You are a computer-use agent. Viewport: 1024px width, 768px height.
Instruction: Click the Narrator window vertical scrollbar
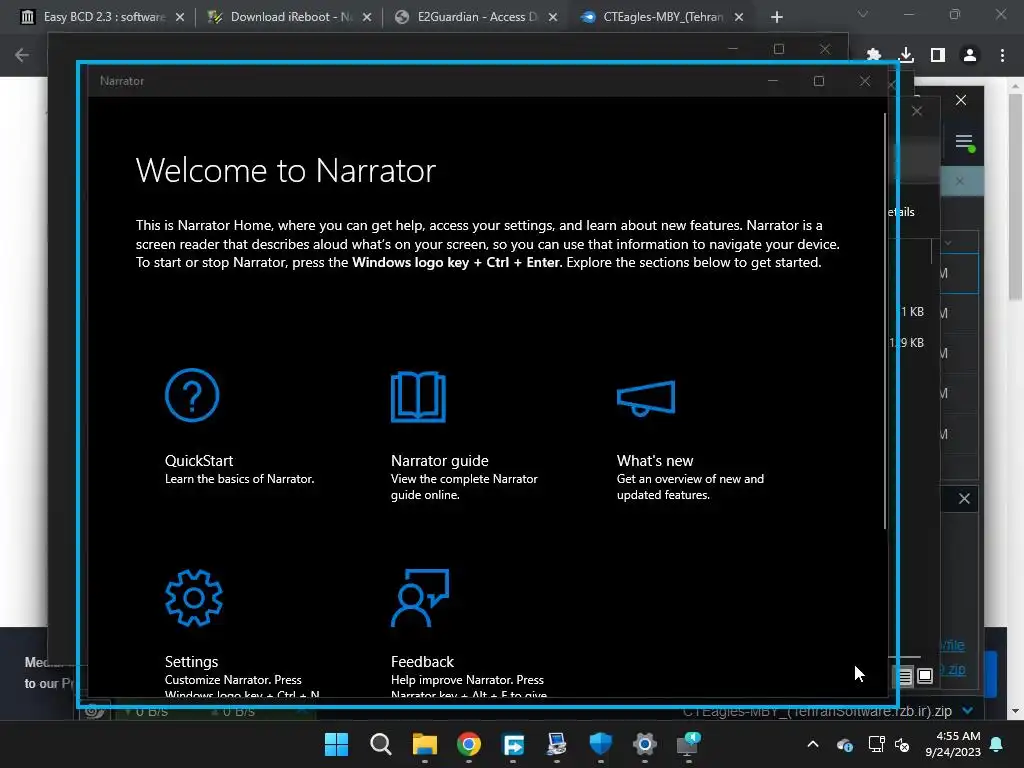click(x=885, y=320)
